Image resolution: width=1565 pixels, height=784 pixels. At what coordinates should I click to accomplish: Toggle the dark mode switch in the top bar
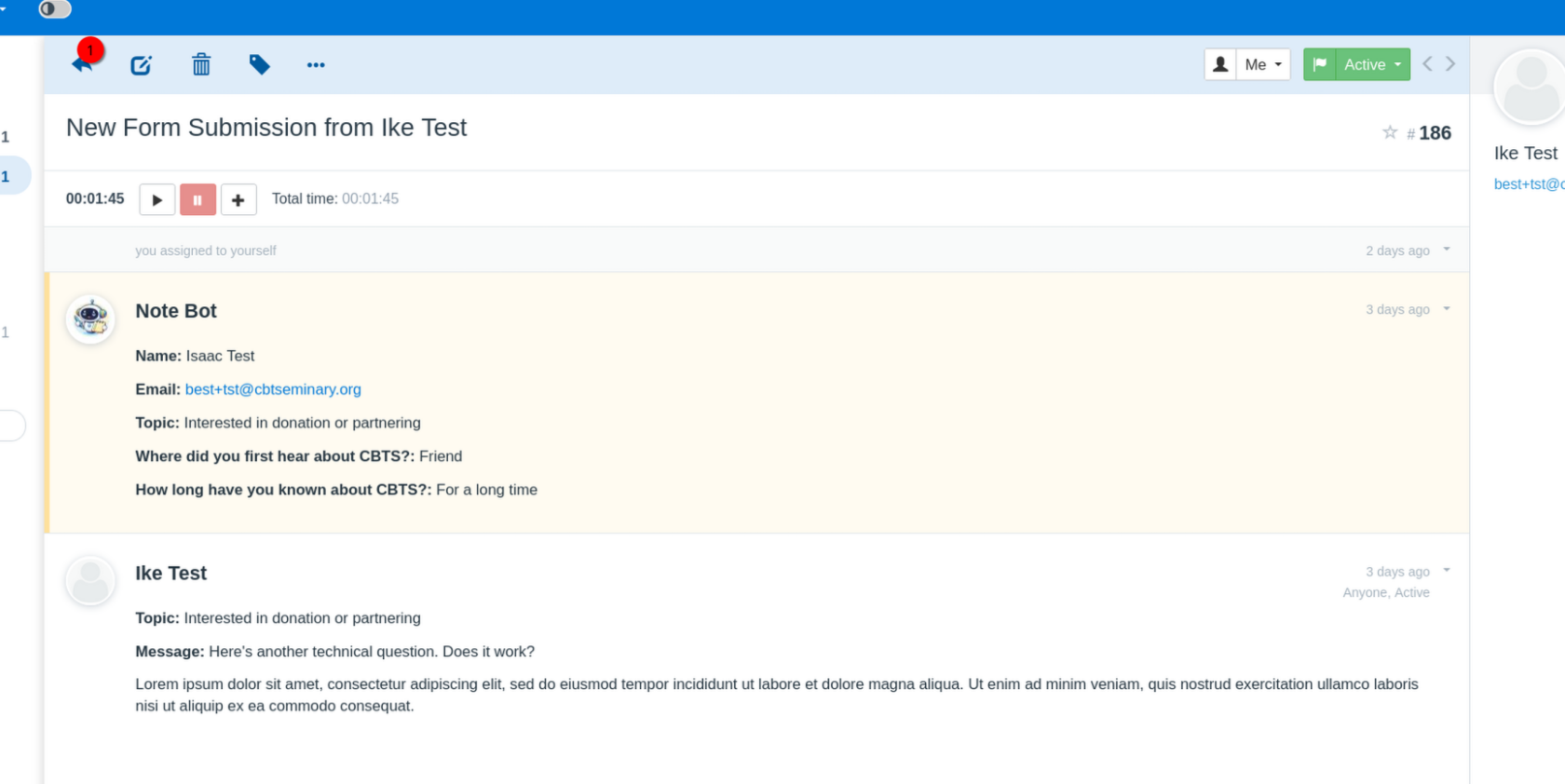click(55, 9)
